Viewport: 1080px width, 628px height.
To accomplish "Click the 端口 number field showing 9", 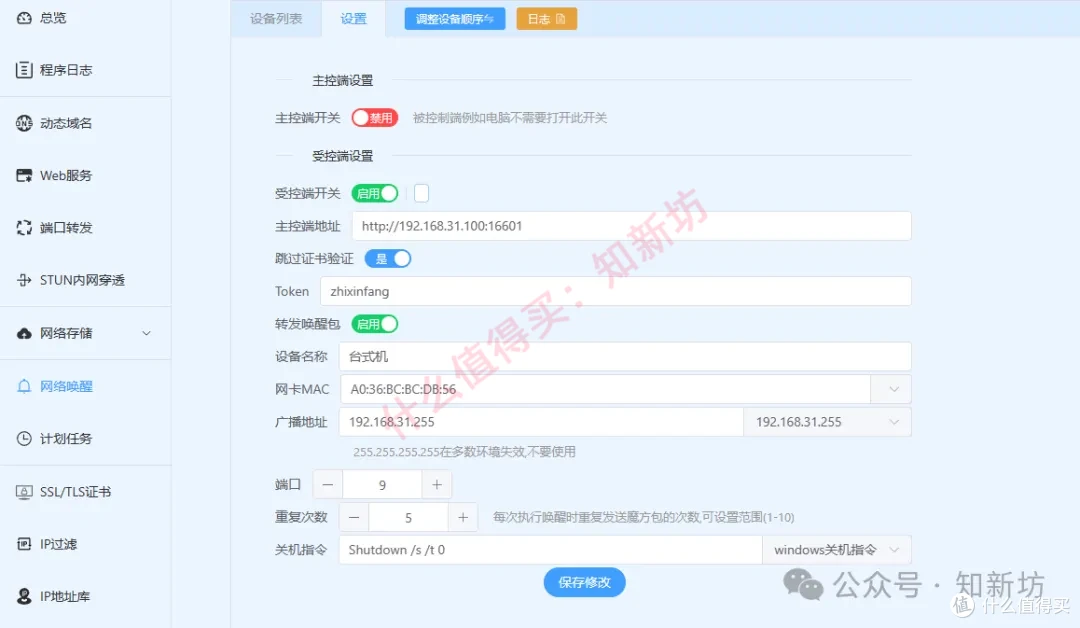I will point(382,485).
